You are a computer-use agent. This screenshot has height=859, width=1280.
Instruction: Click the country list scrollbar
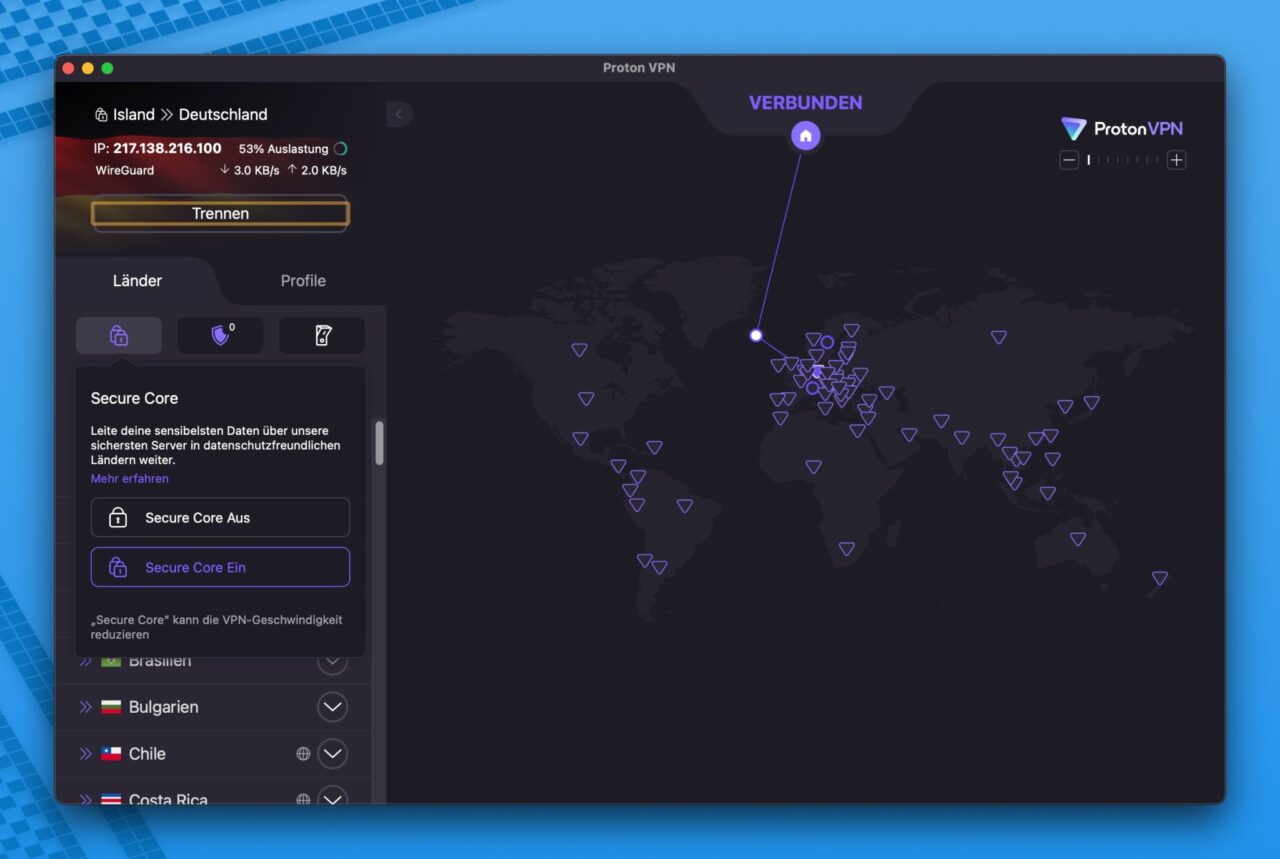click(379, 443)
